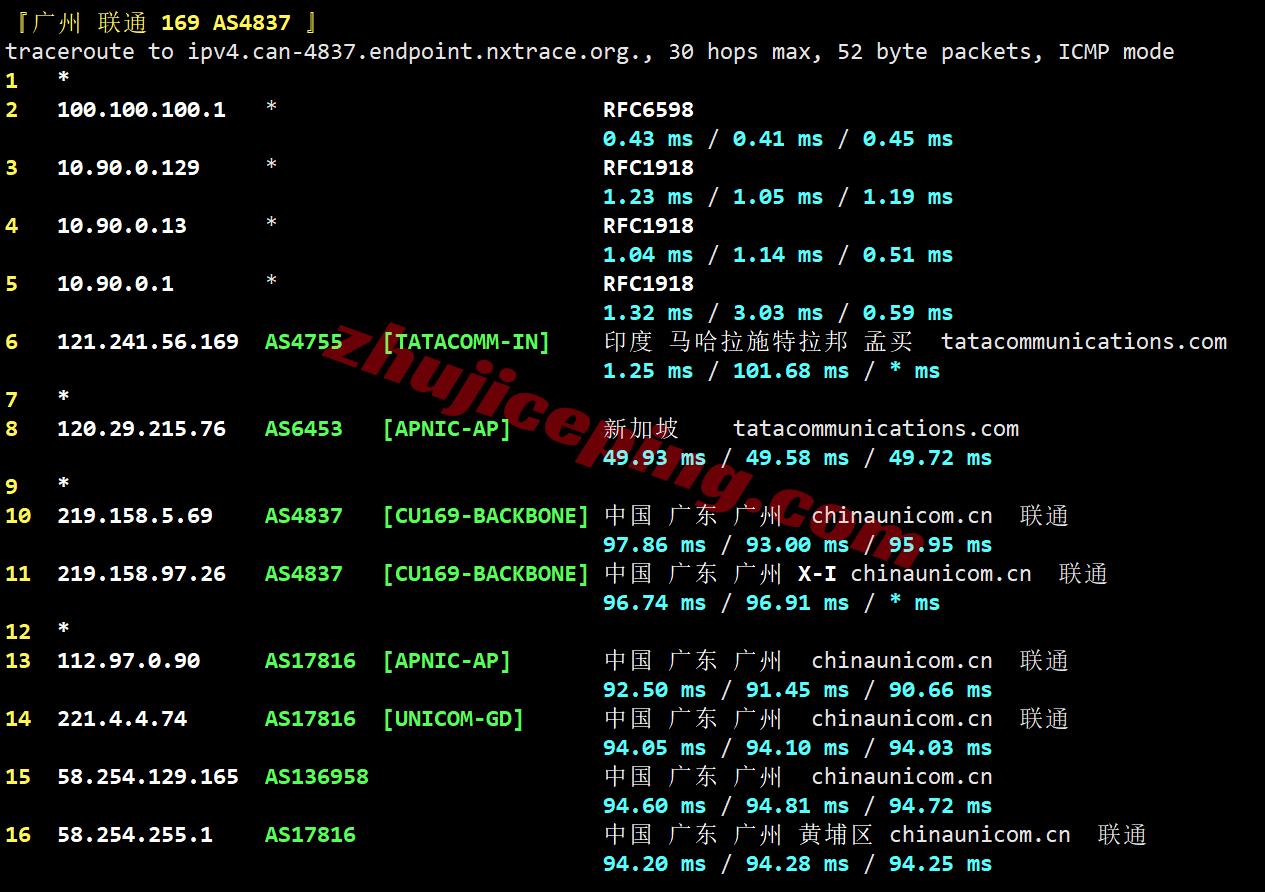This screenshot has width=1265, height=892.
Task: Select IP address 112.97.0.90
Action: click(x=128, y=661)
